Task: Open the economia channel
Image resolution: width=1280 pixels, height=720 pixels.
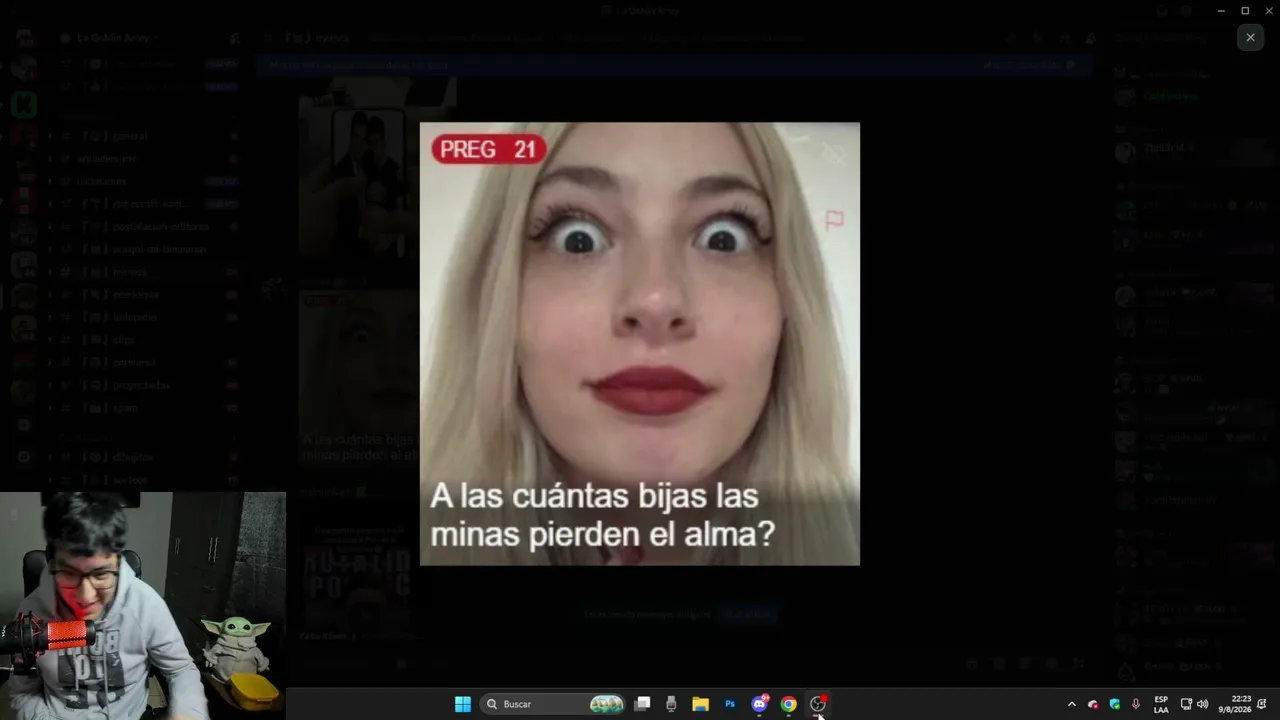Action: click(145, 295)
